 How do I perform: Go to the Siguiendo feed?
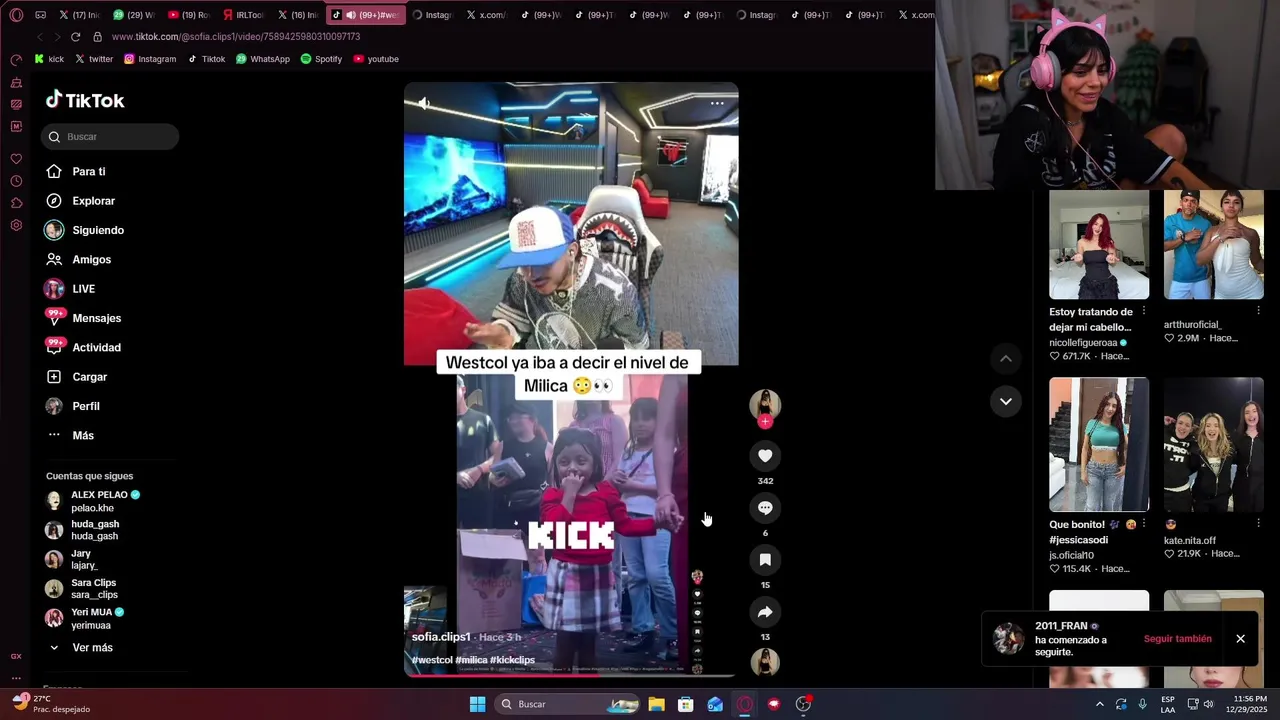(x=85, y=230)
